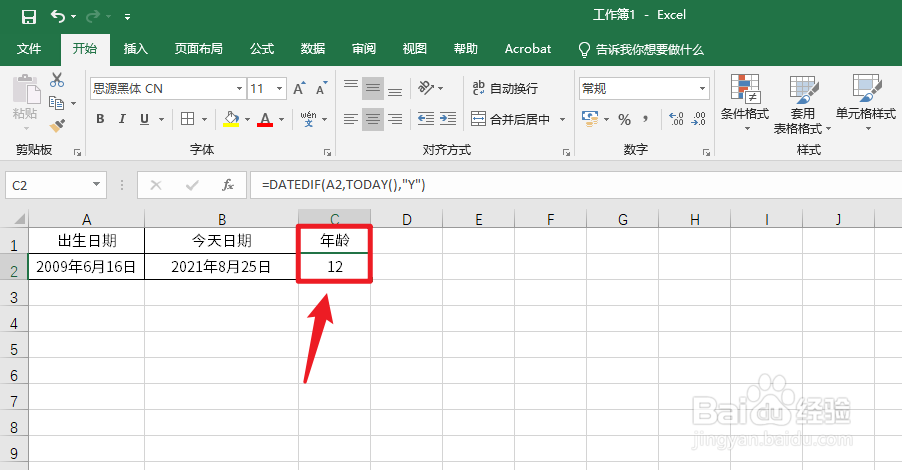This screenshot has height=470, width=902.
Task: Click the Orientation text angle icon
Action: point(426,87)
